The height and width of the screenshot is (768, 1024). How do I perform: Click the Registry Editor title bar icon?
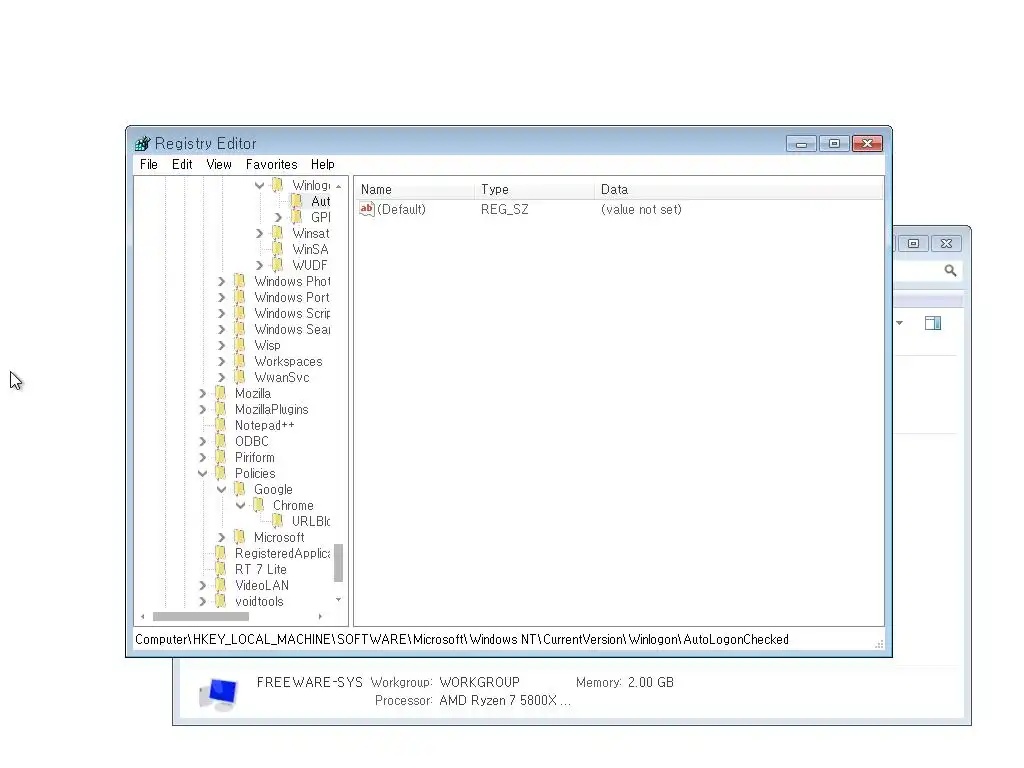coord(142,143)
